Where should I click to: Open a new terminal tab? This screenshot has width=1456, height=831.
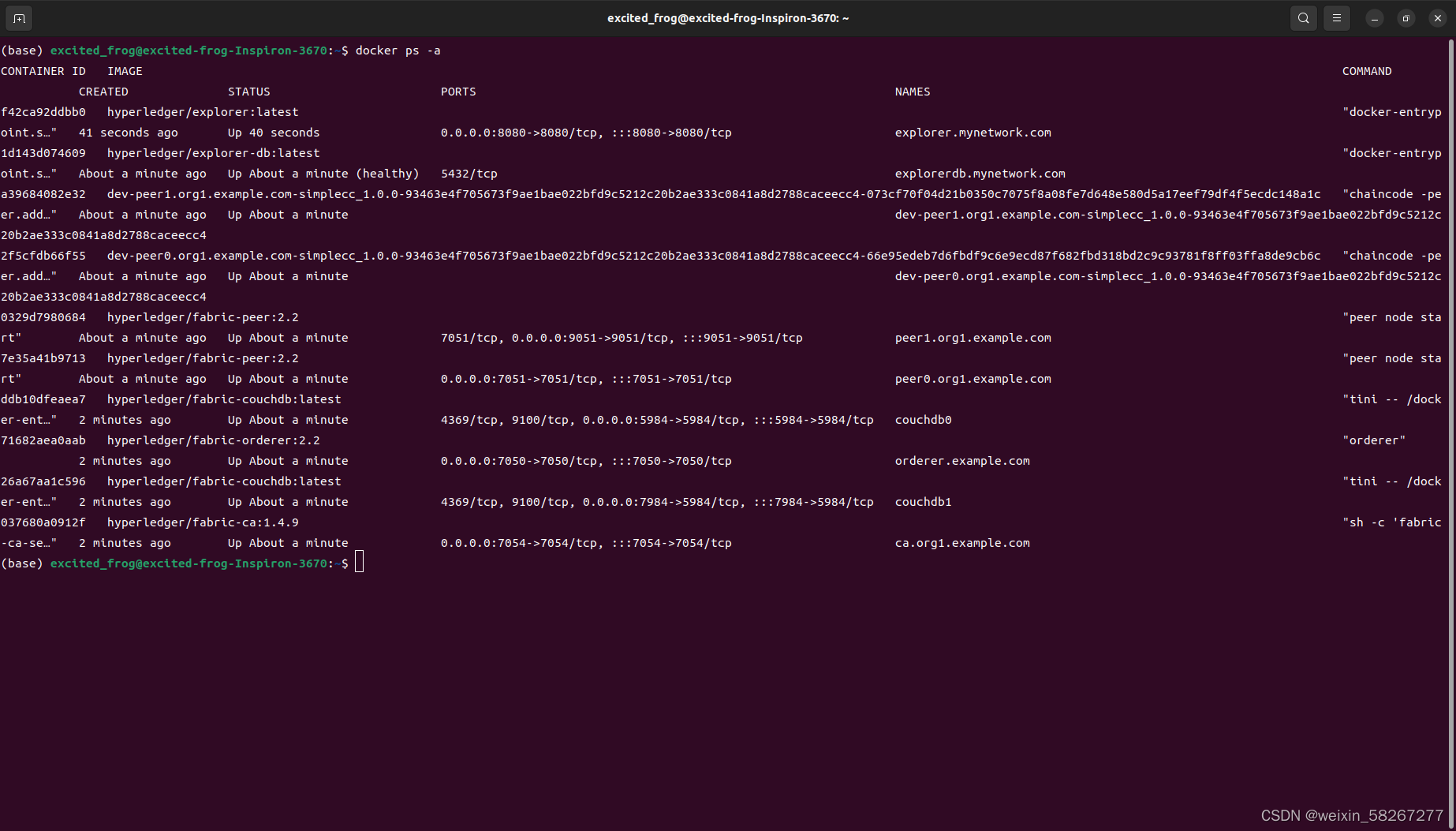tap(19, 18)
